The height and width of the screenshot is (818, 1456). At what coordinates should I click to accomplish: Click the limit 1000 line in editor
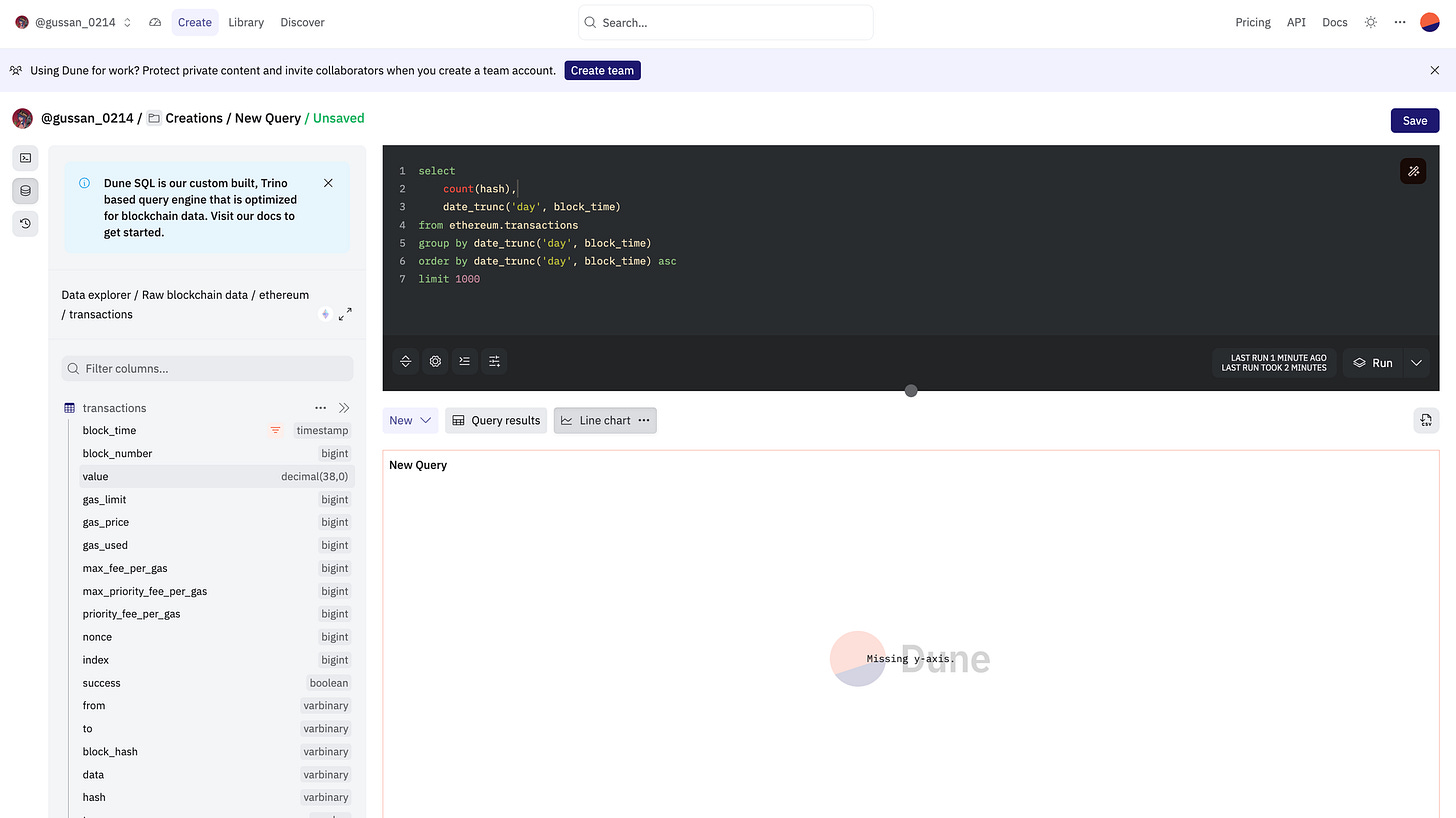[x=449, y=279]
